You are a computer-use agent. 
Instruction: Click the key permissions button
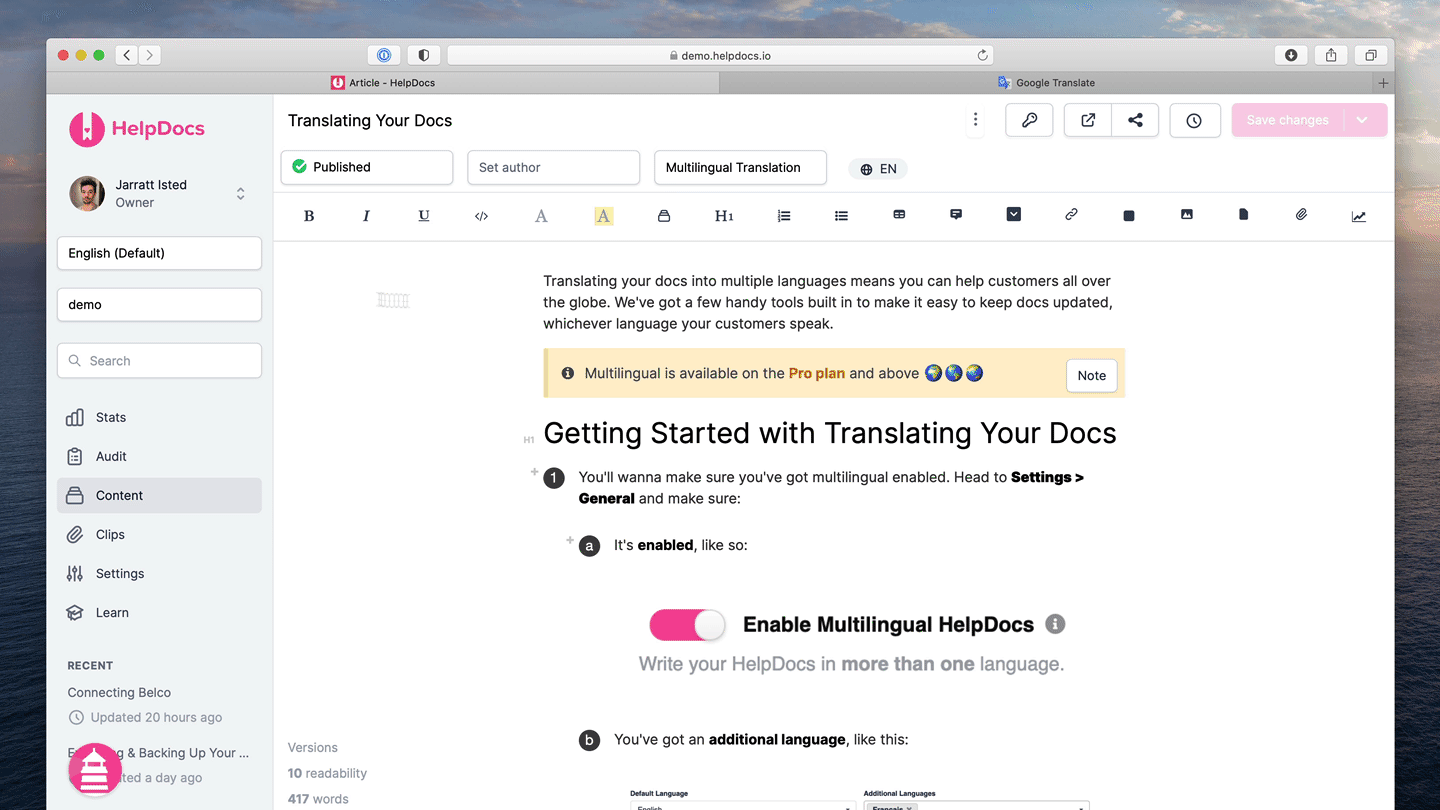[x=1029, y=120]
